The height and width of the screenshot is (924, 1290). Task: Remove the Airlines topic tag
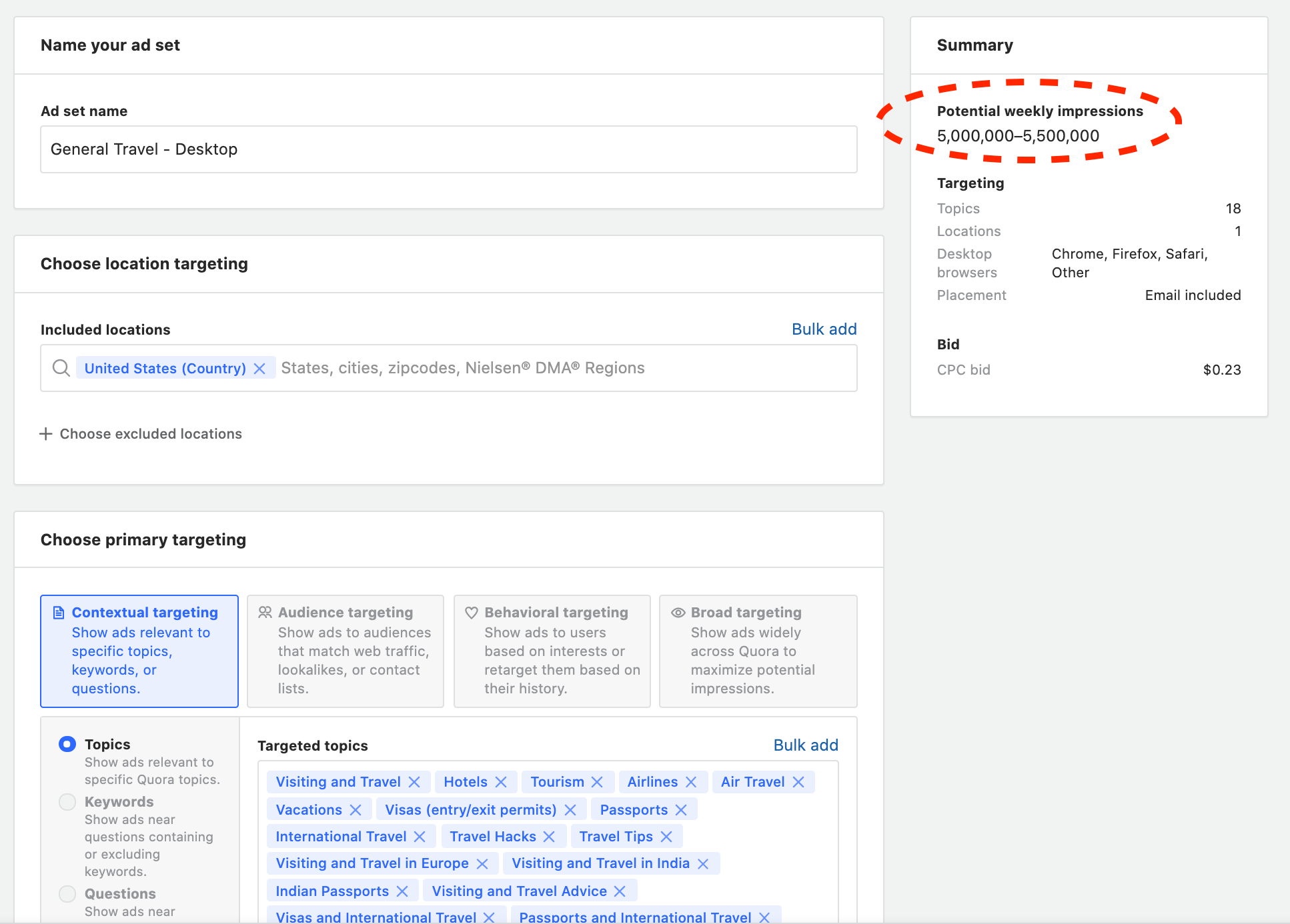691,782
